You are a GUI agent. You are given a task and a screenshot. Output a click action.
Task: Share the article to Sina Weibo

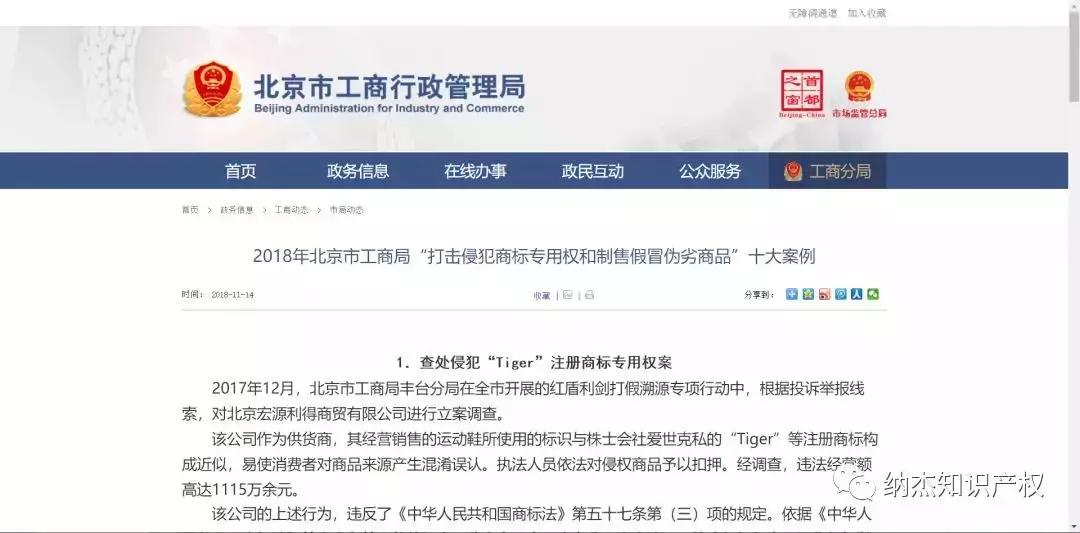(824, 294)
